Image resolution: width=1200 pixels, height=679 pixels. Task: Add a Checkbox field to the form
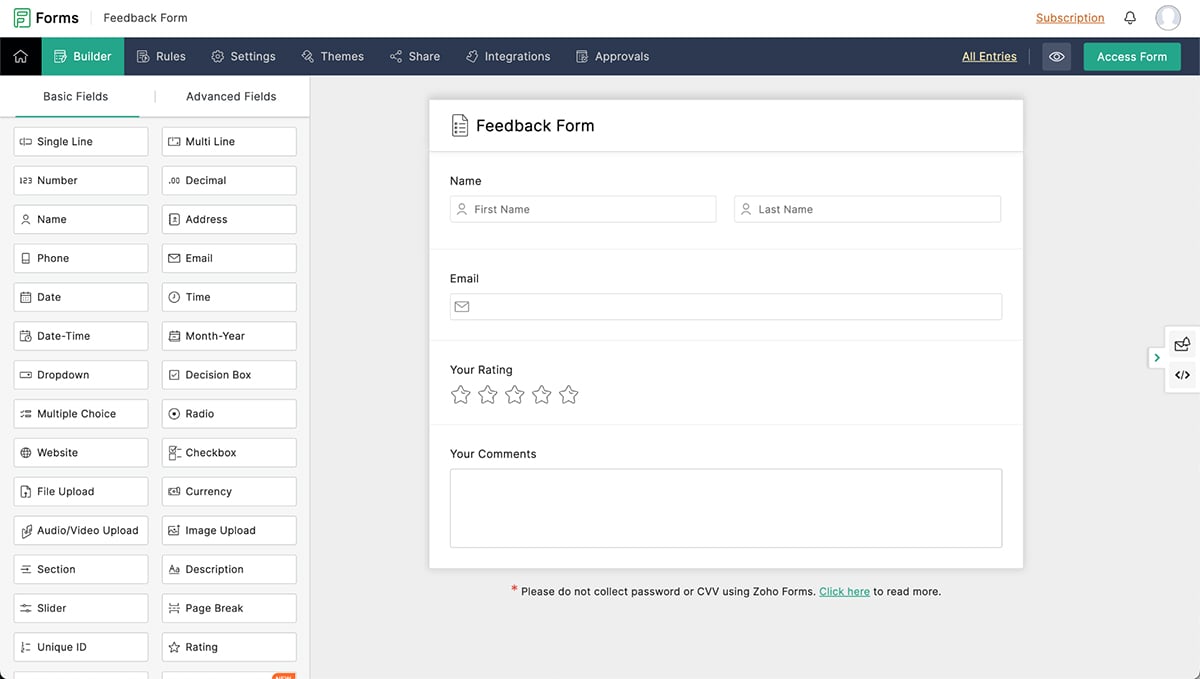point(229,453)
